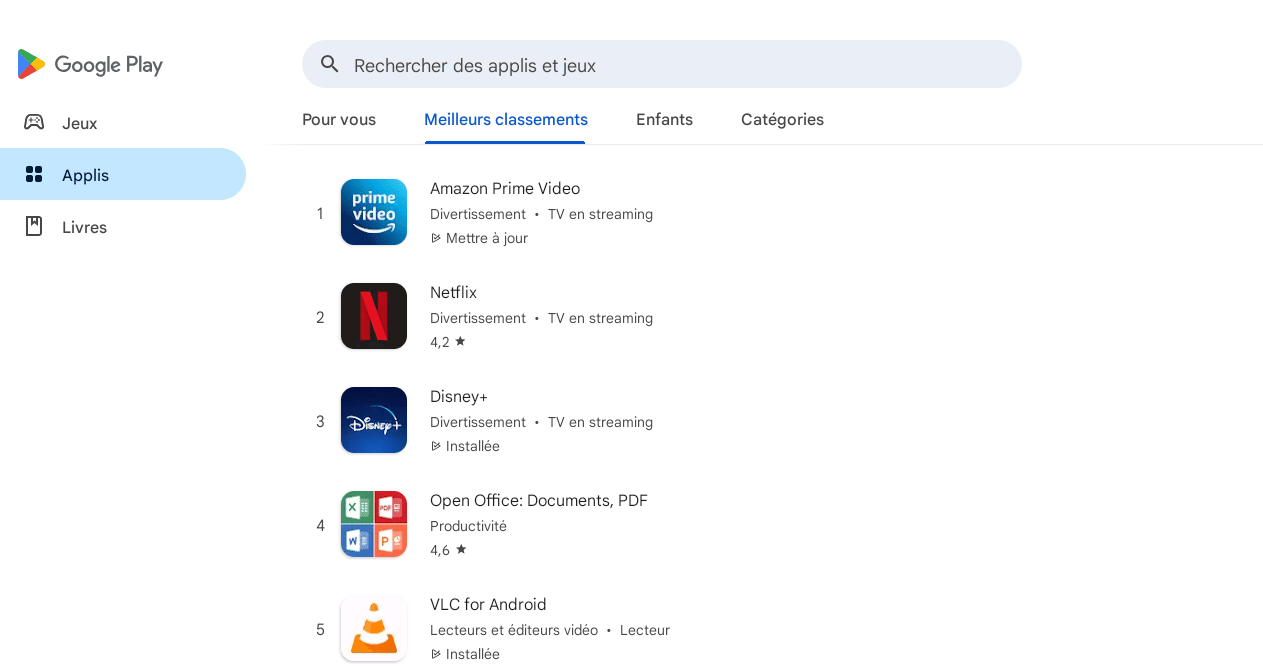Click TV en streaming under Disney+

[600, 422]
